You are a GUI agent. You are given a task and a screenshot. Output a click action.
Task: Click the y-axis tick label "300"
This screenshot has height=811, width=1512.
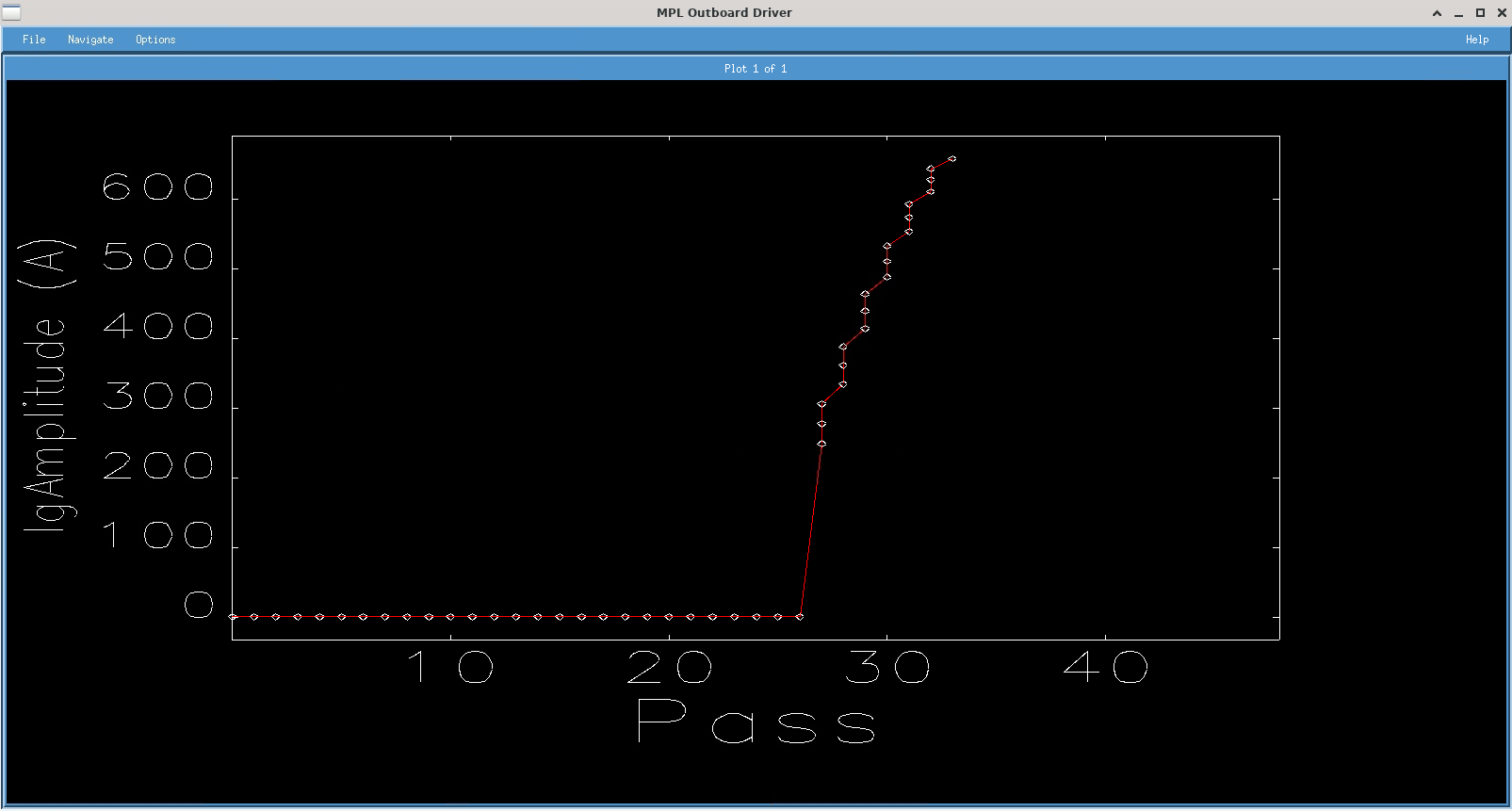[158, 397]
